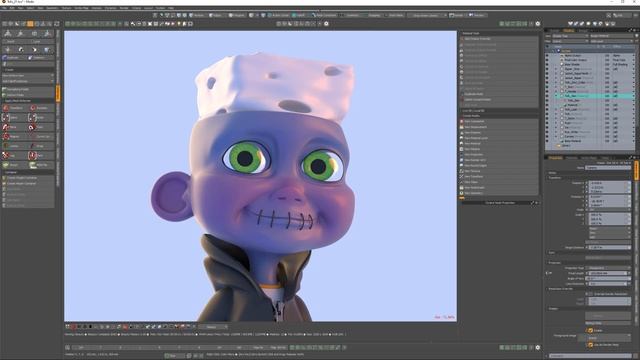This screenshot has height=360, width=640.
Task: Switch to Polygons selection mode
Action: click(237, 15)
